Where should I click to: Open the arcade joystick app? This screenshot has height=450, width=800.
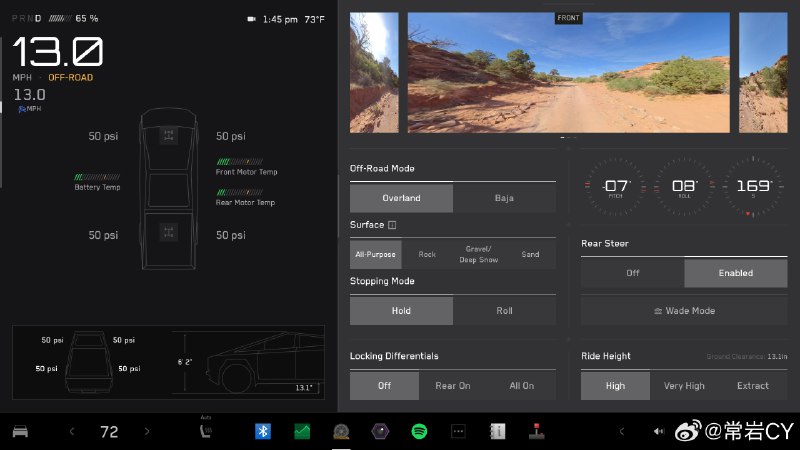coord(536,432)
